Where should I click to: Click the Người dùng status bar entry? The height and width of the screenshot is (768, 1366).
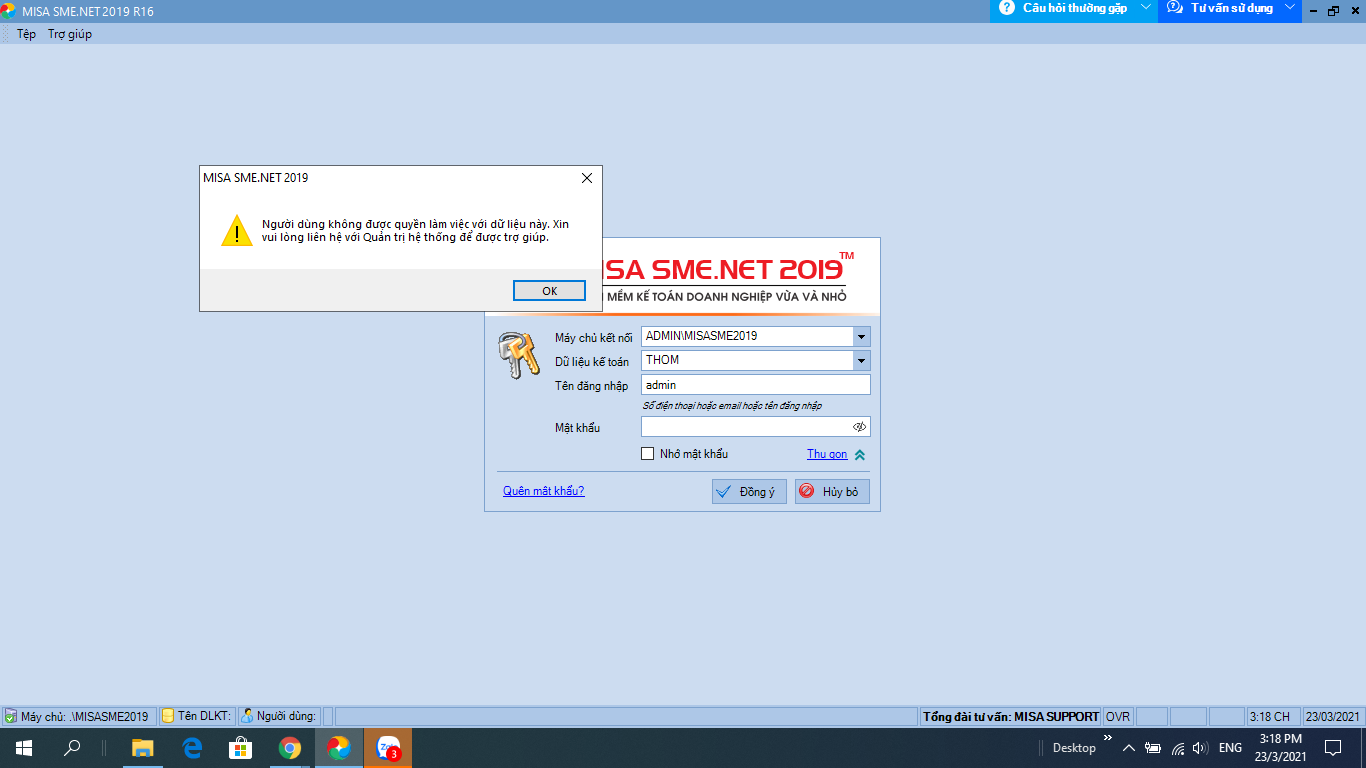pyautogui.click(x=279, y=716)
